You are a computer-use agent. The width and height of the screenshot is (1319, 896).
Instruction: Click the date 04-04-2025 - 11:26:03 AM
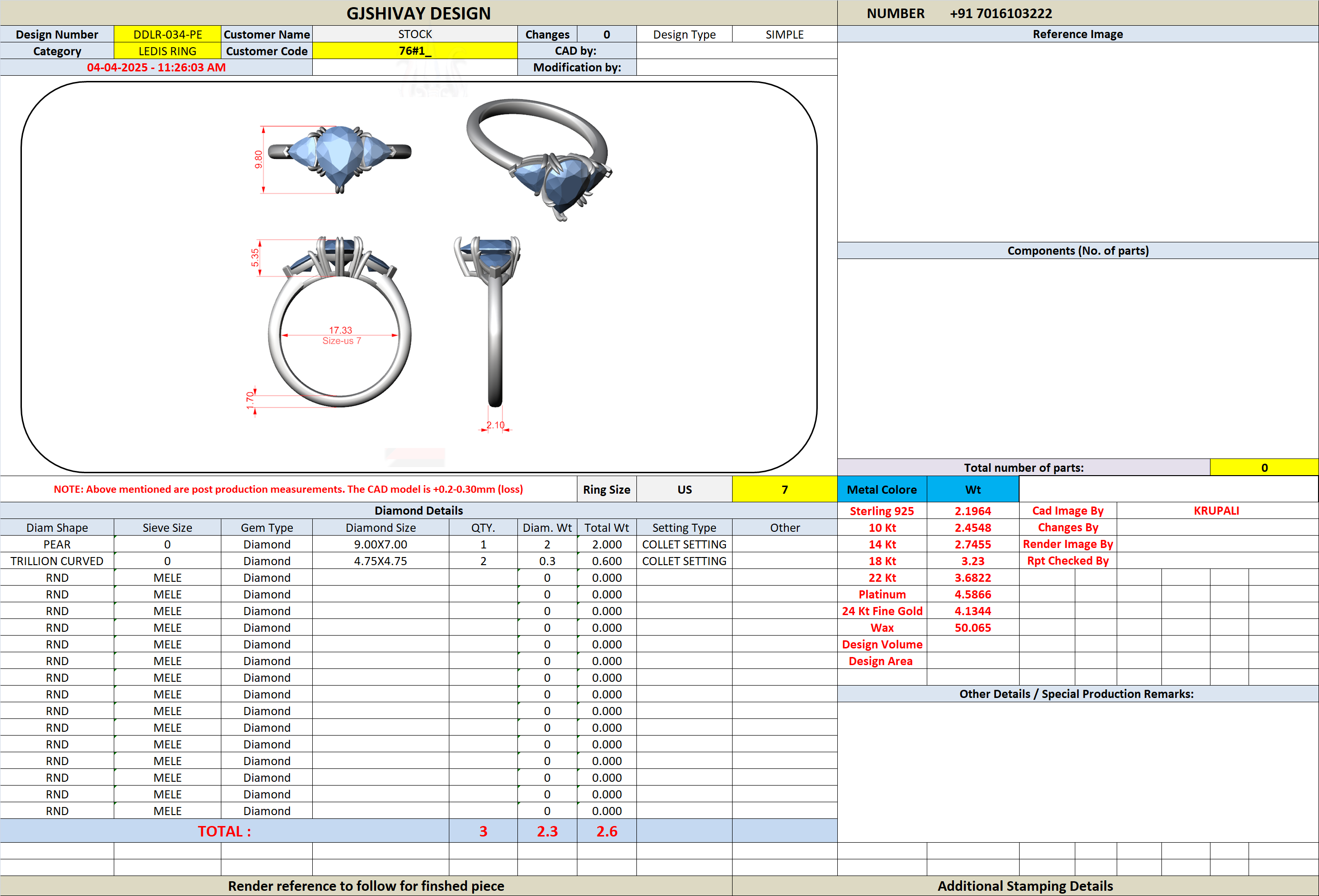coord(156,67)
